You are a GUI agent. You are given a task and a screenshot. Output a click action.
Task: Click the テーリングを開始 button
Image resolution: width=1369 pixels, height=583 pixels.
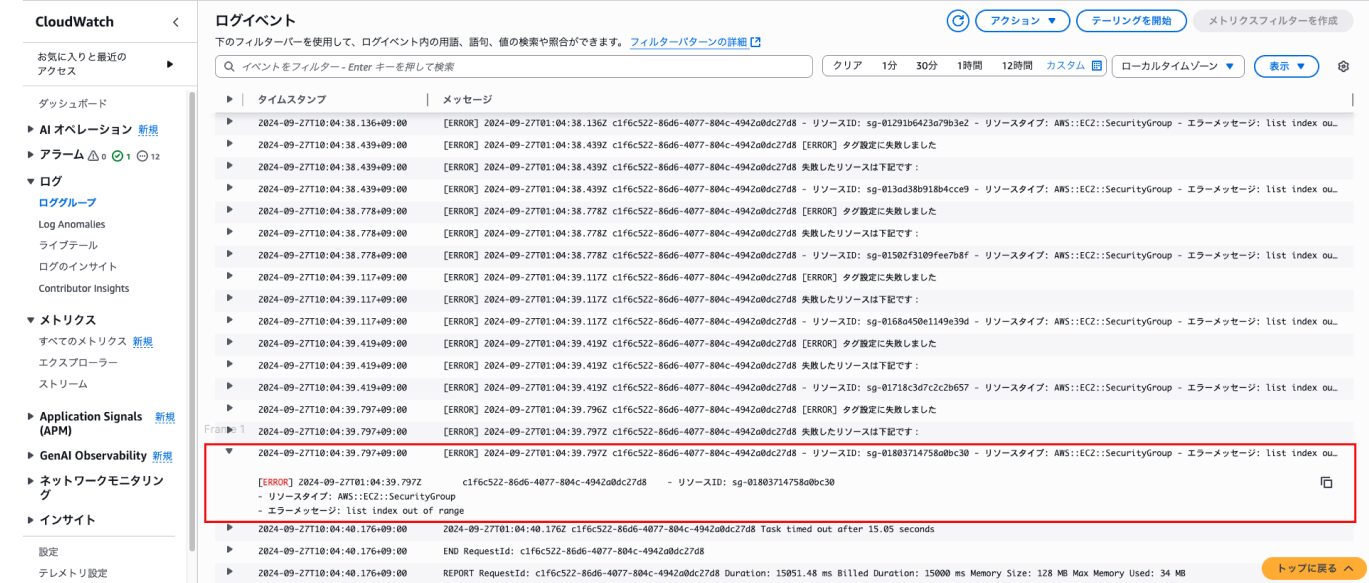click(1132, 21)
